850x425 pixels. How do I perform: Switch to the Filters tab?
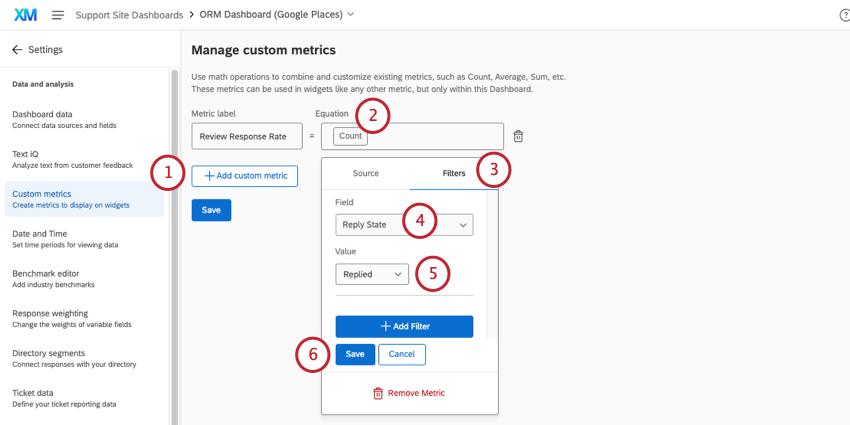pos(453,174)
